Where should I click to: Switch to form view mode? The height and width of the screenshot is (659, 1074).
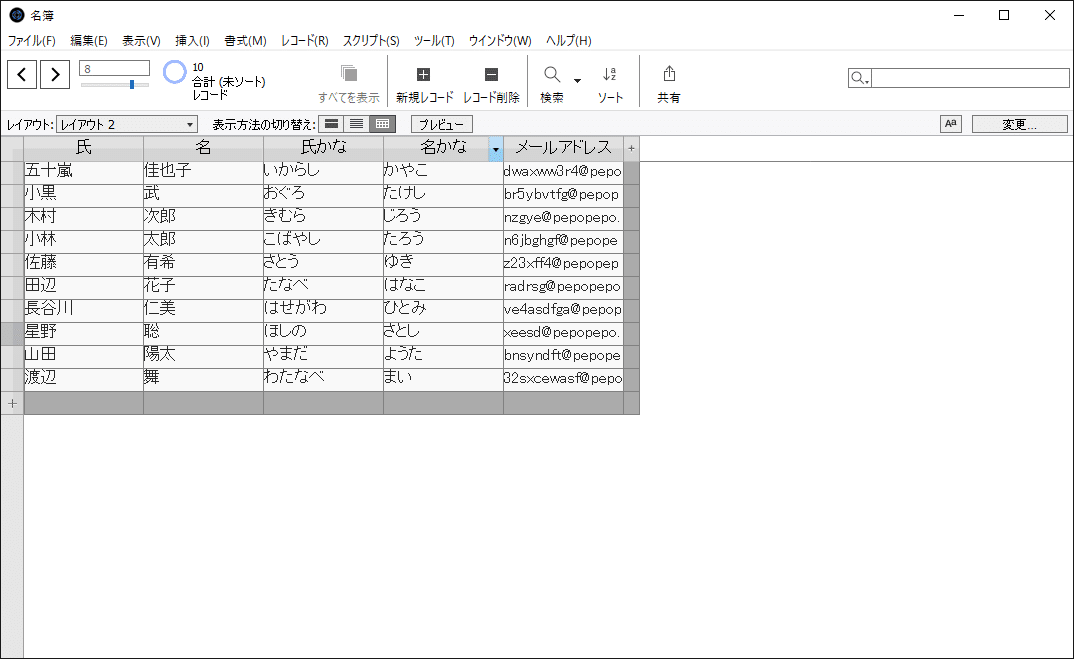pyautogui.click(x=331, y=123)
